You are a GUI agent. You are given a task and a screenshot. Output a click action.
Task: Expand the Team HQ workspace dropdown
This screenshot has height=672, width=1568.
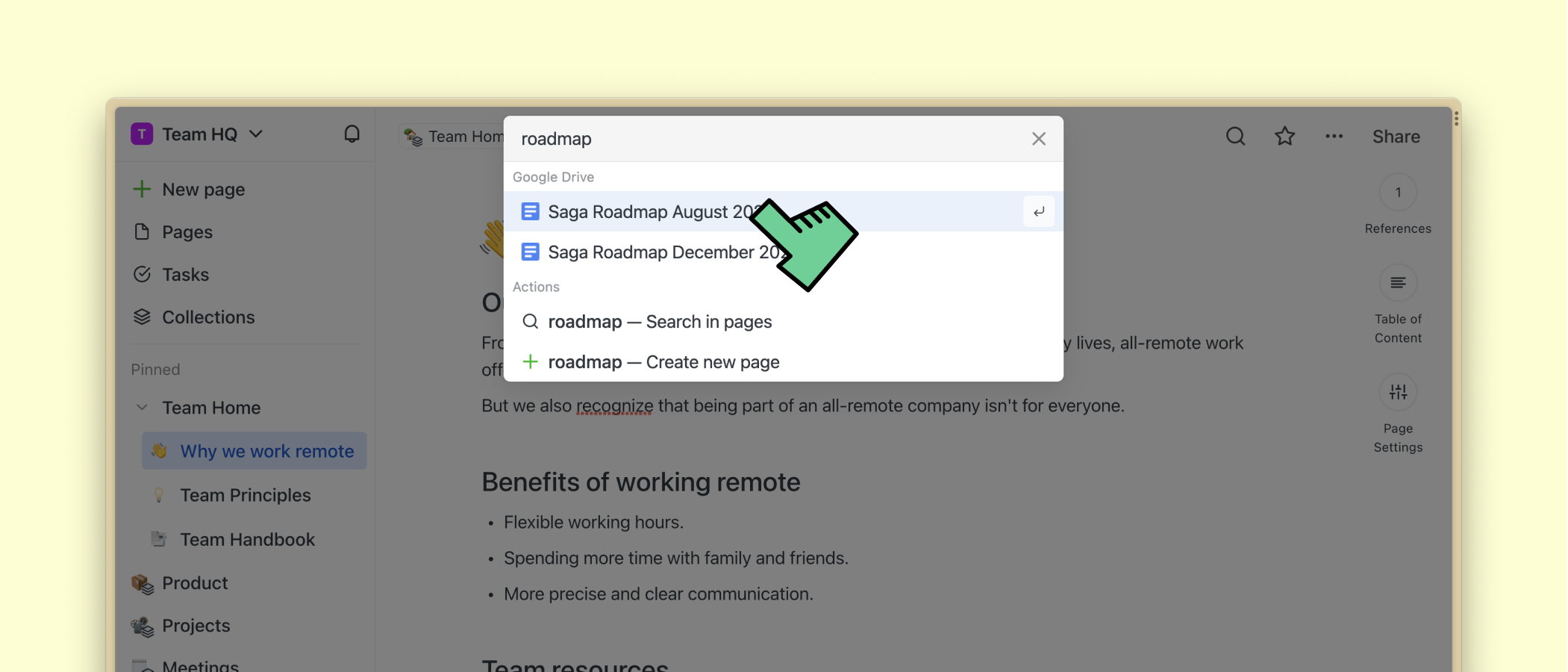click(x=256, y=134)
